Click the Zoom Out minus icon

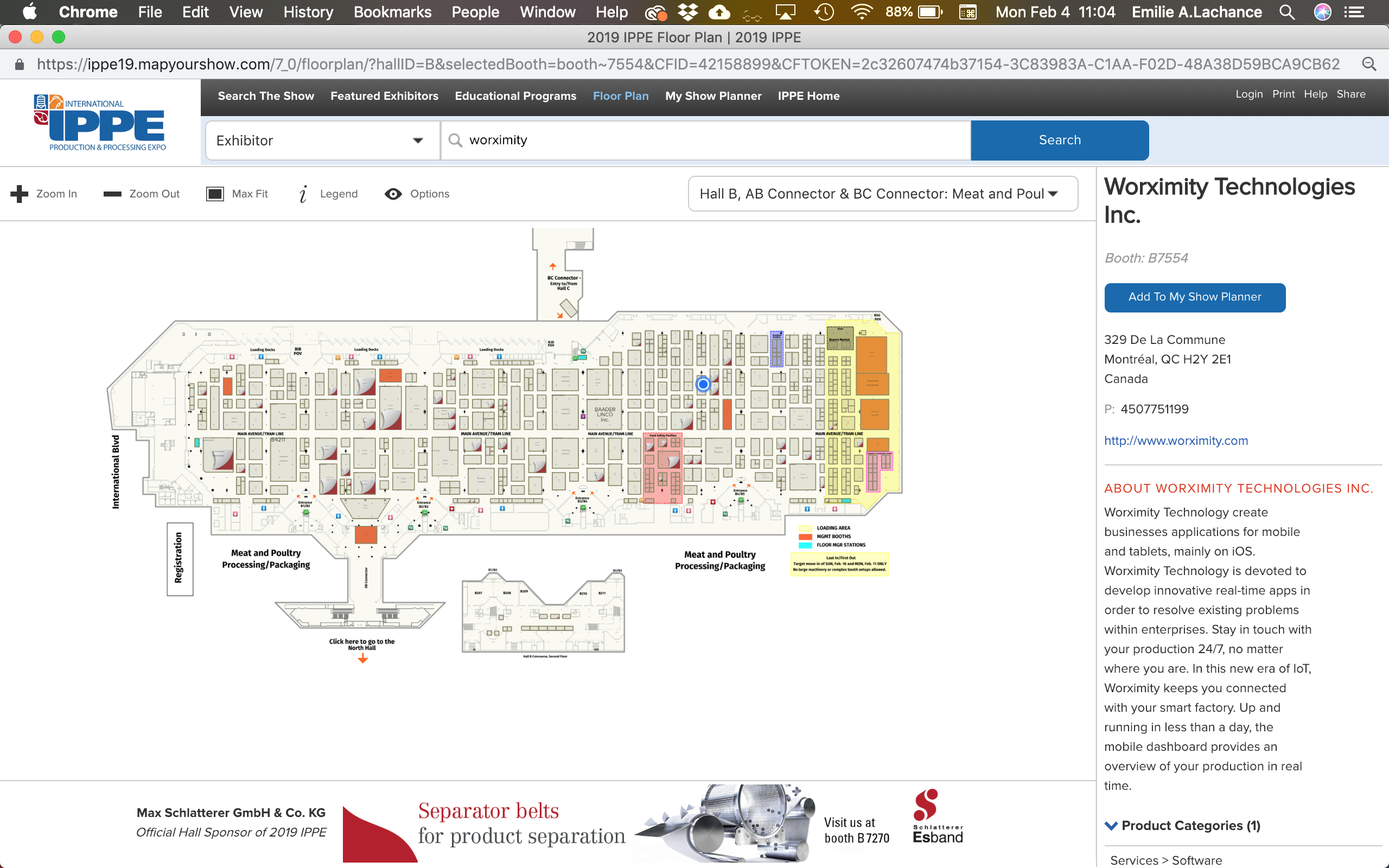[x=112, y=194]
